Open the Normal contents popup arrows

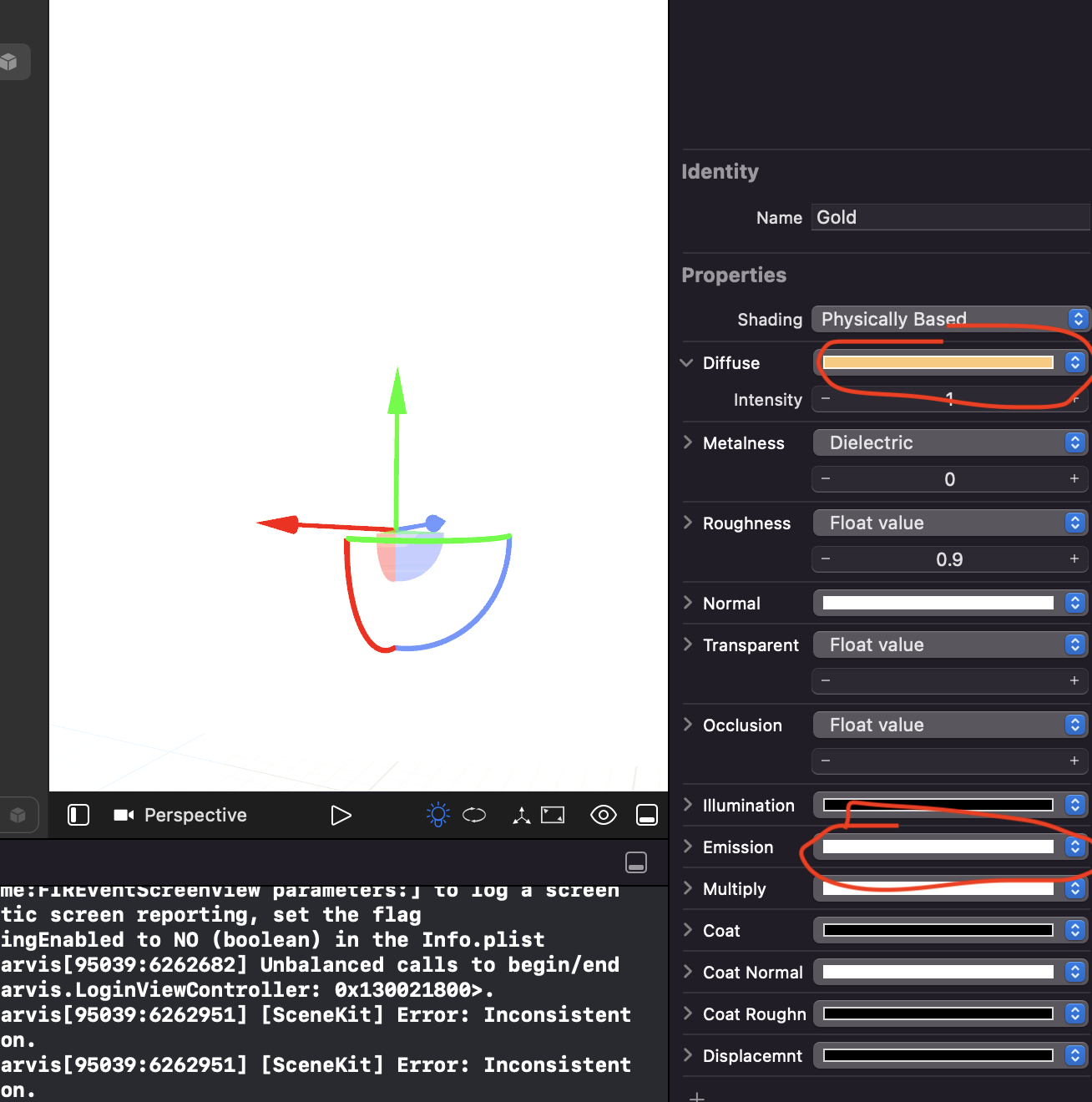1075,603
